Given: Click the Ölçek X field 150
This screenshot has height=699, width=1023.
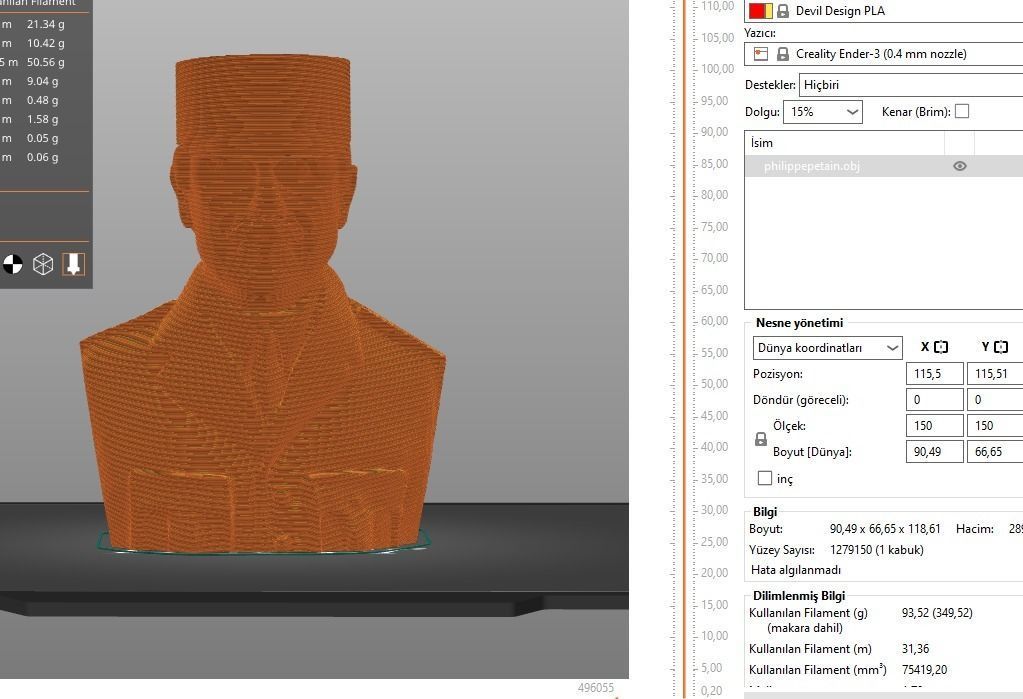Looking at the screenshot, I should pos(934,426).
